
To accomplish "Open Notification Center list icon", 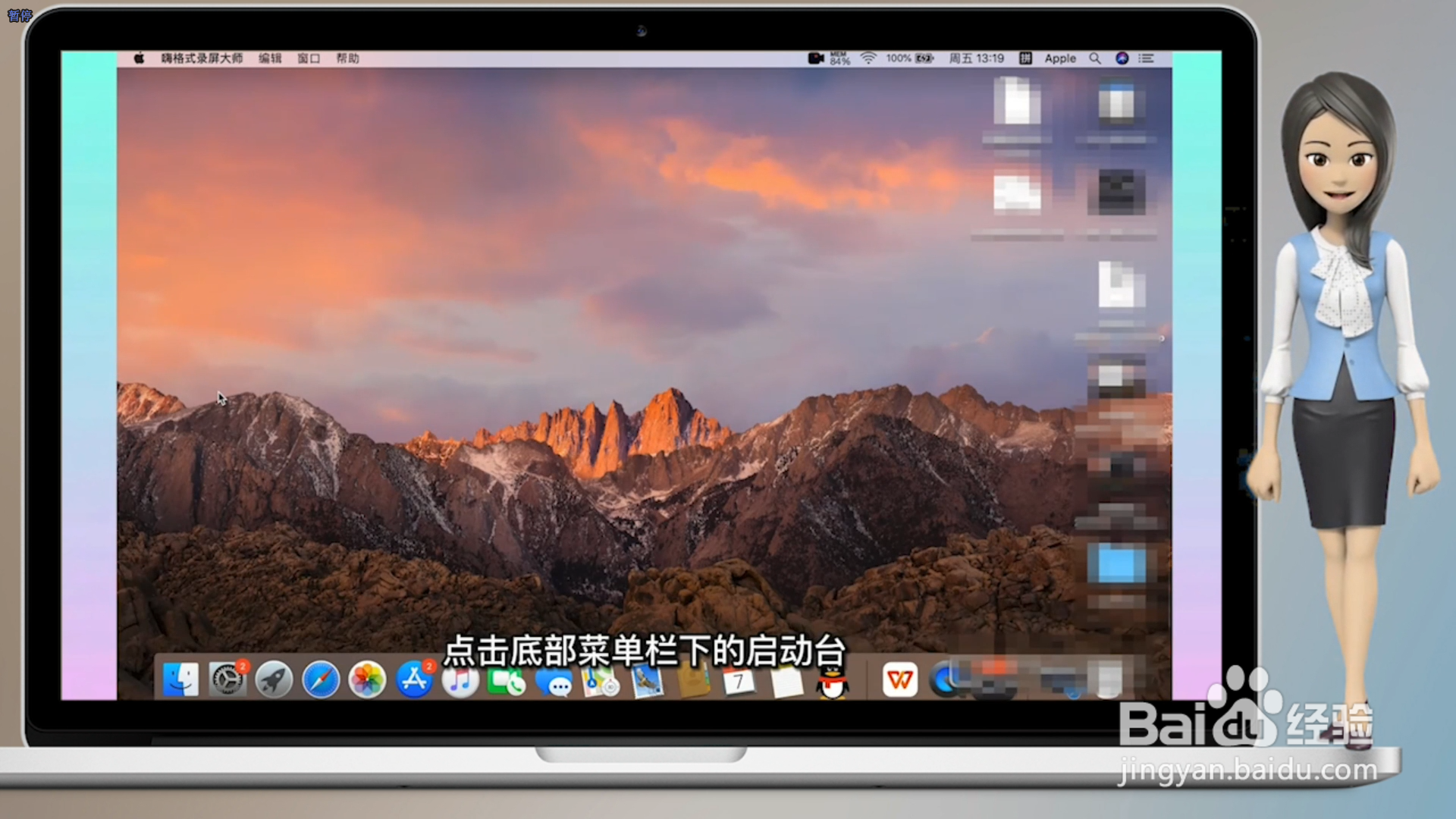I will point(1146,58).
